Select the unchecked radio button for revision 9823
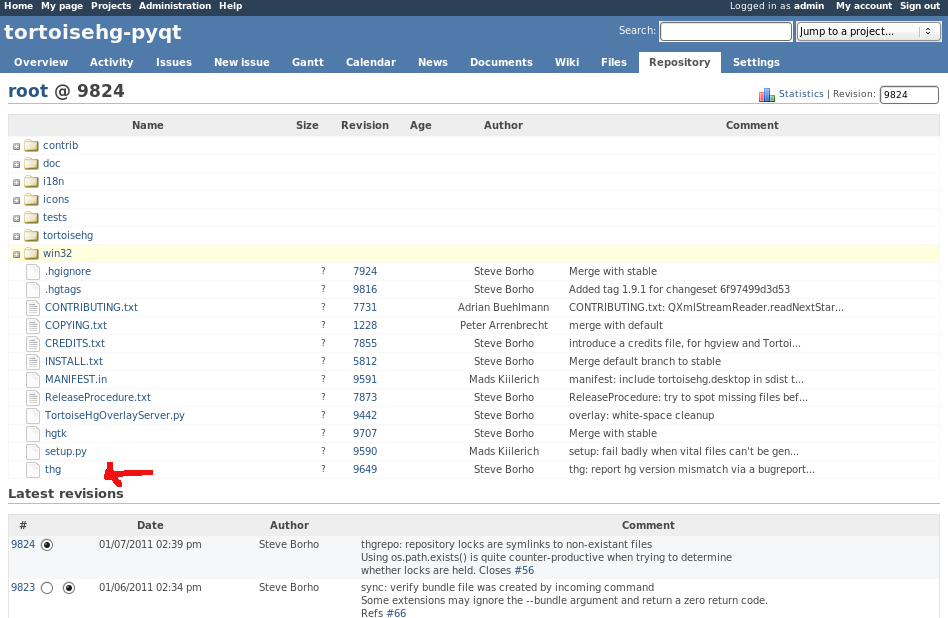948x618 pixels. click(x=47, y=588)
